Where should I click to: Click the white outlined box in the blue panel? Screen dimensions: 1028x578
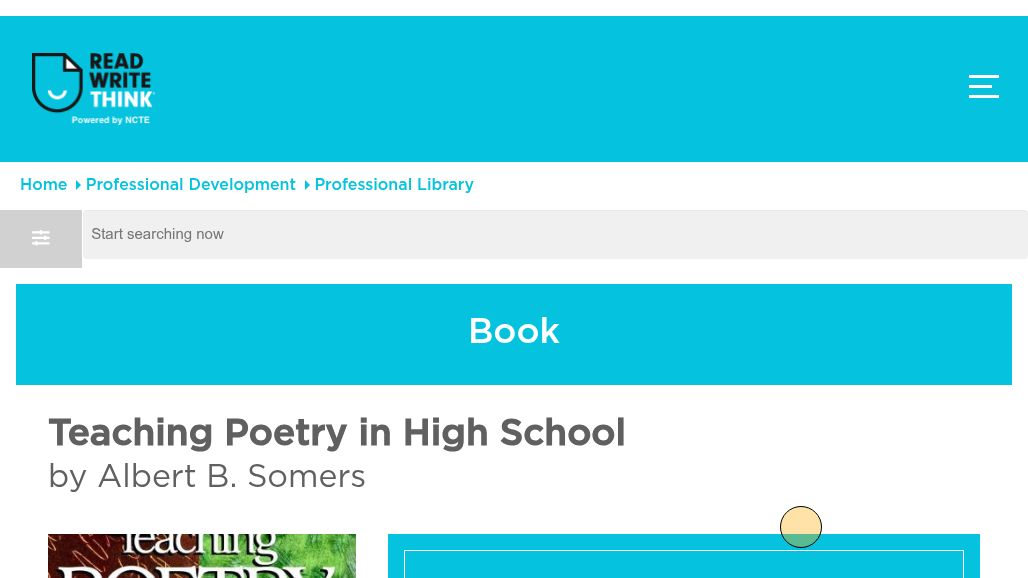click(x=684, y=564)
